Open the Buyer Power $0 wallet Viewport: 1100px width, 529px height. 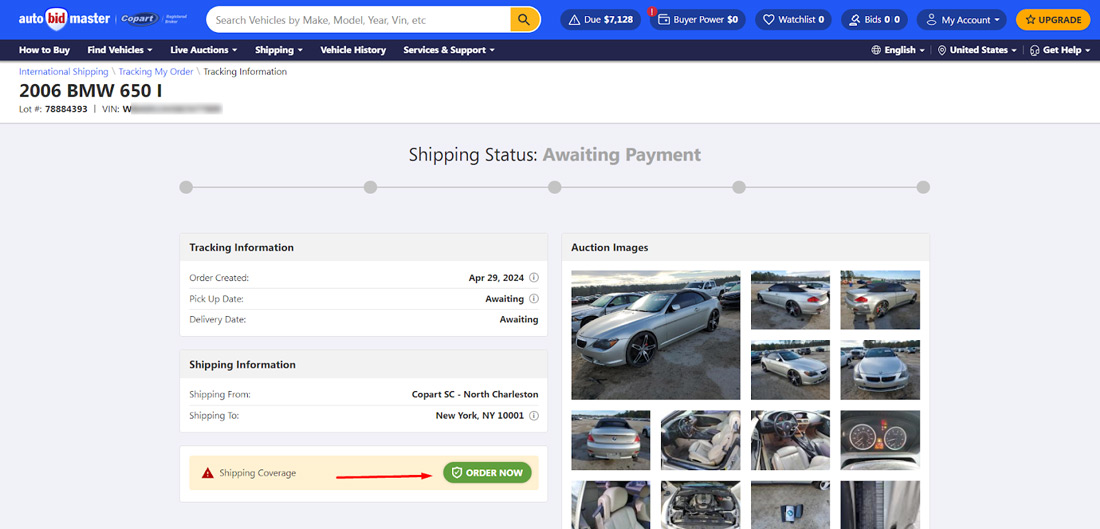coord(697,20)
